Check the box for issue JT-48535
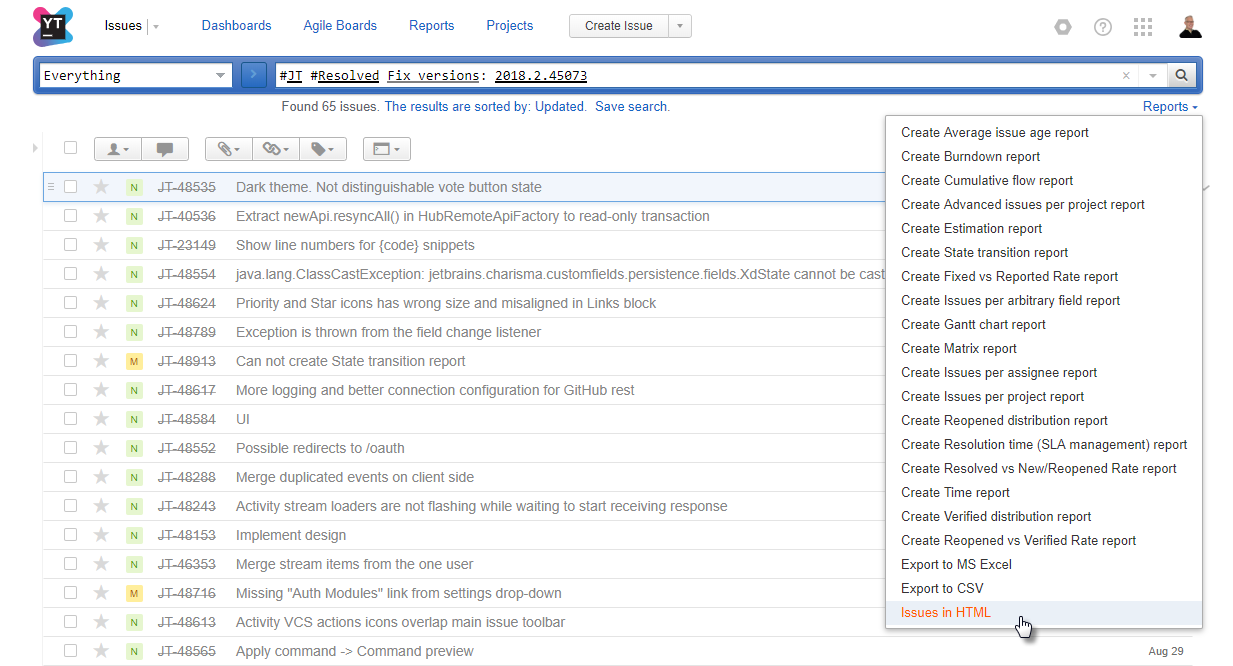This screenshot has width=1233, height=666. pyautogui.click(x=71, y=187)
